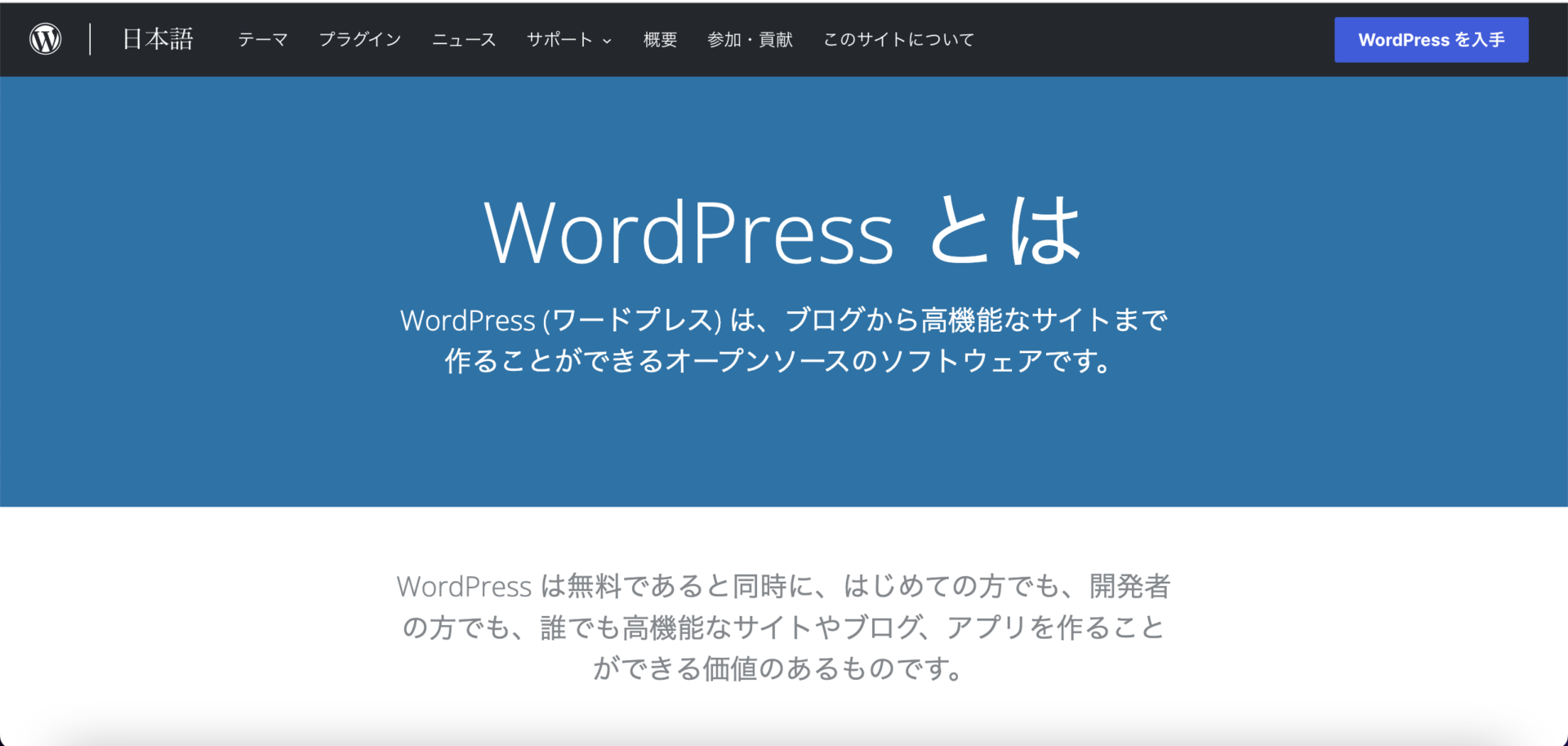Click the WordPress を入手 button
Viewport: 1568px width, 746px height.
[1431, 39]
